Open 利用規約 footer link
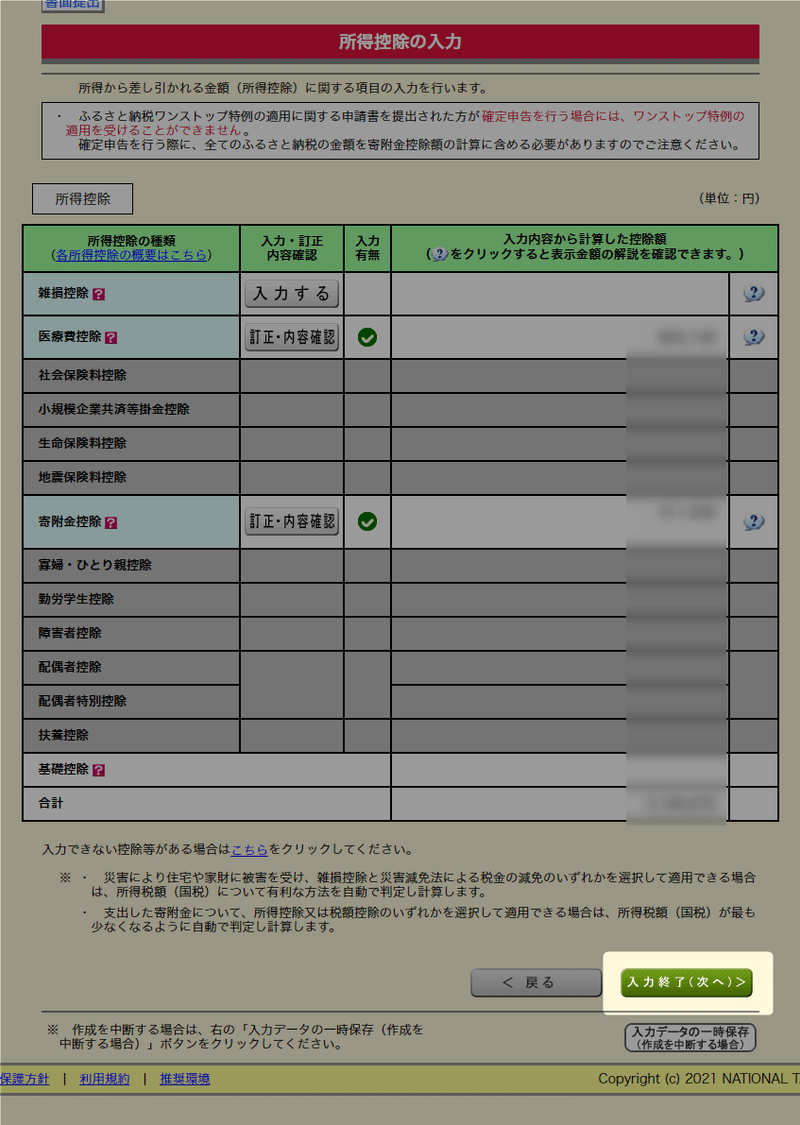This screenshot has width=800, height=1125. coord(105,1079)
